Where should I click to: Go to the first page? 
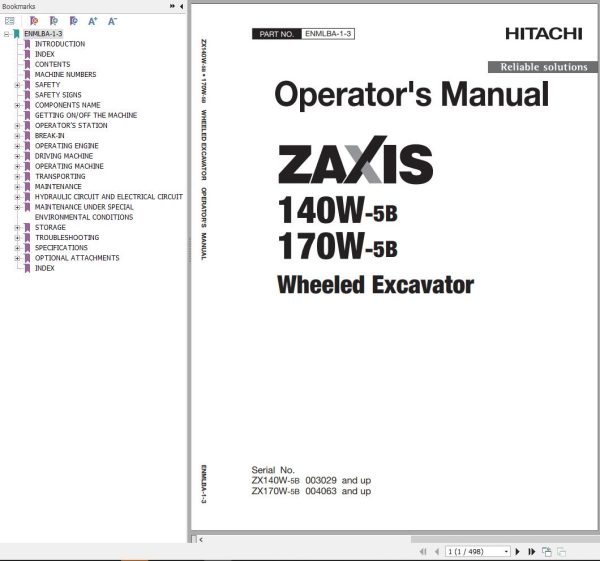423,551
